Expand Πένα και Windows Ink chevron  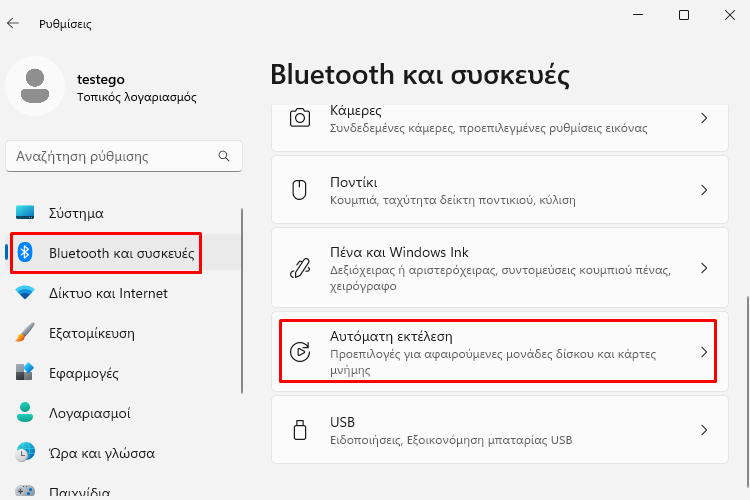pyautogui.click(x=704, y=268)
